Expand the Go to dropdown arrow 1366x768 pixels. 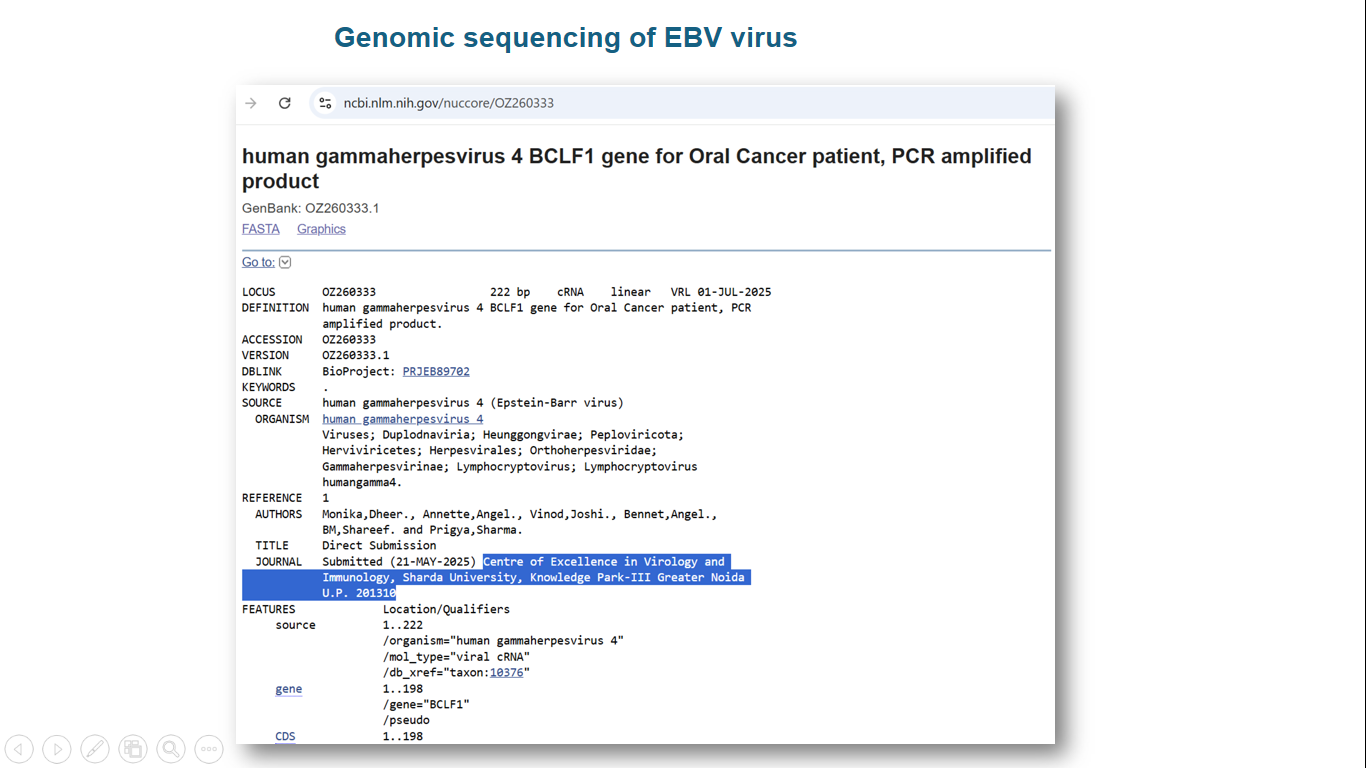(285, 262)
